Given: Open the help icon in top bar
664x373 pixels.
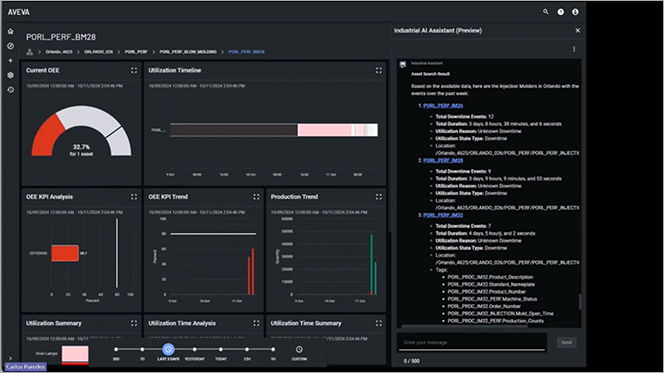Looking at the screenshot, I should (x=560, y=12).
